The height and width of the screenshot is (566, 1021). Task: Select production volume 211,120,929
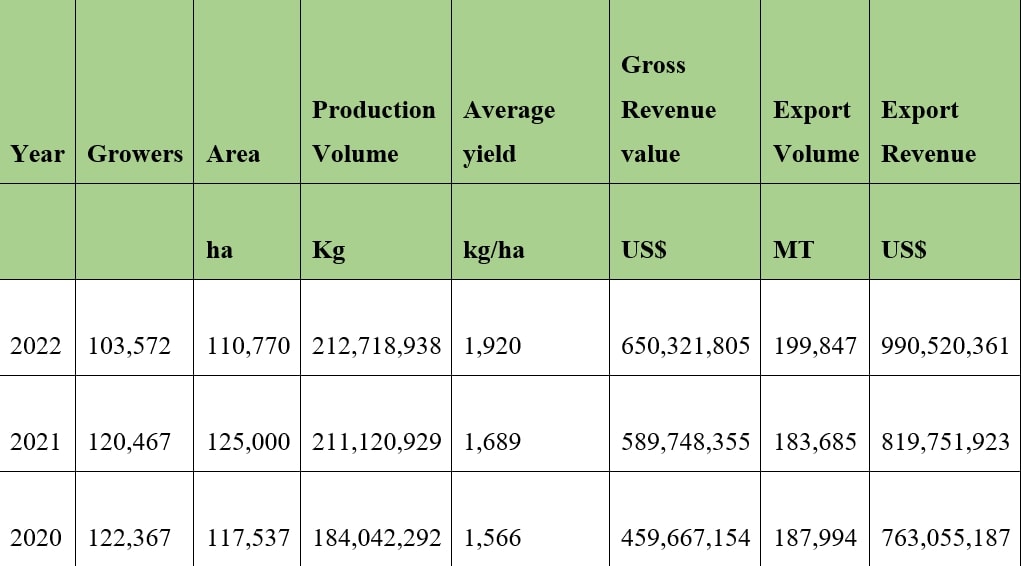click(376, 442)
